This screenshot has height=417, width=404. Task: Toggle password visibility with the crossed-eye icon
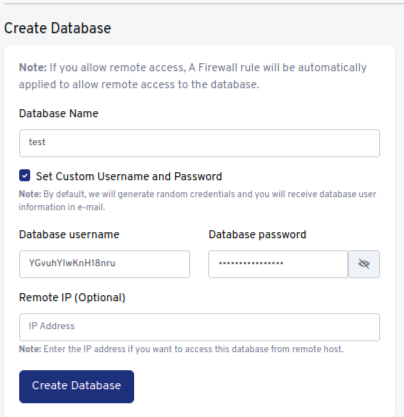pyautogui.click(x=364, y=264)
